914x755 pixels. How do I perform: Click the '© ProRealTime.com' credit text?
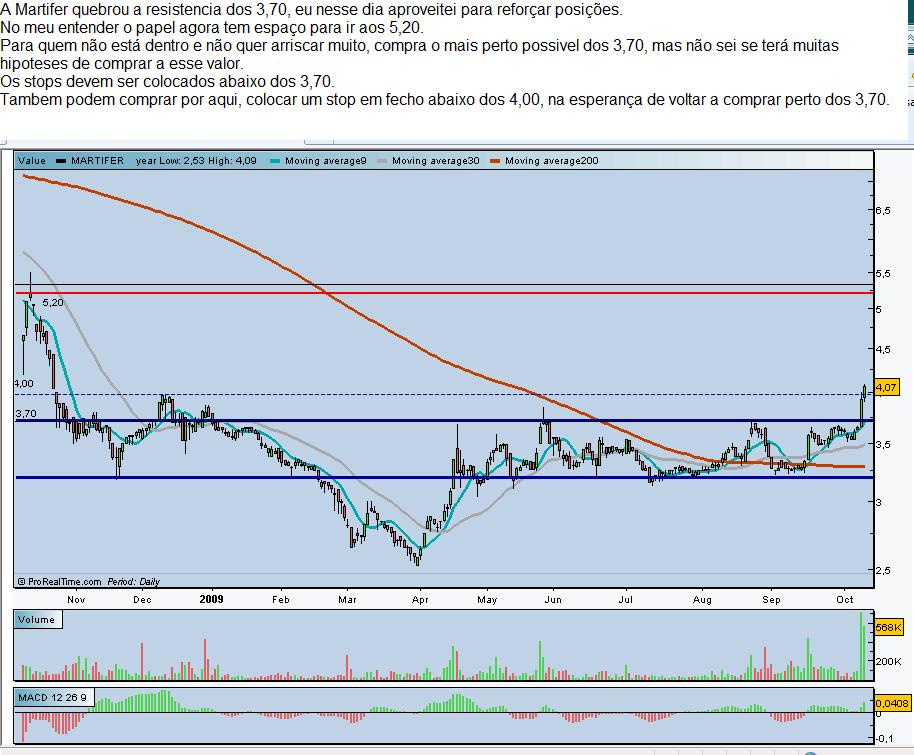click(59, 581)
